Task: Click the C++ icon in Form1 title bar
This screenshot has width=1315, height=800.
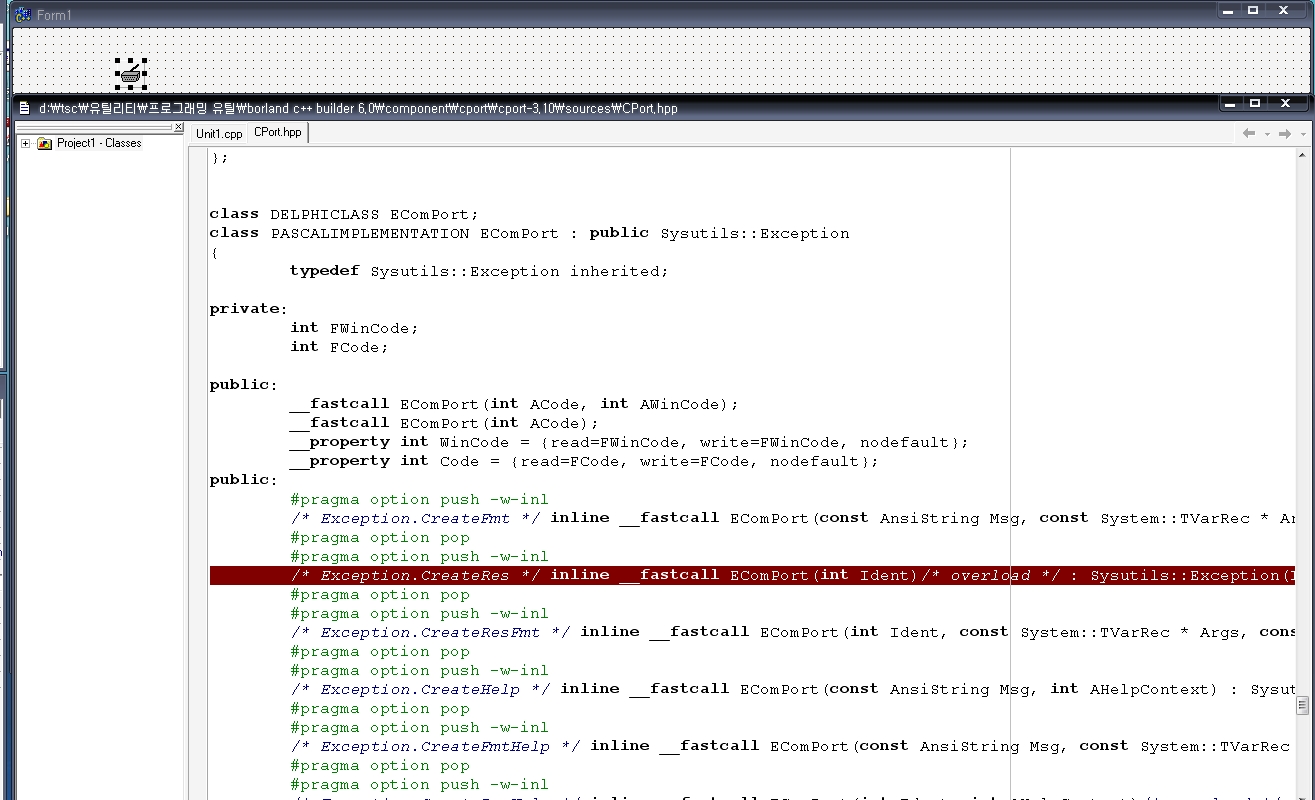Action: tap(22, 15)
